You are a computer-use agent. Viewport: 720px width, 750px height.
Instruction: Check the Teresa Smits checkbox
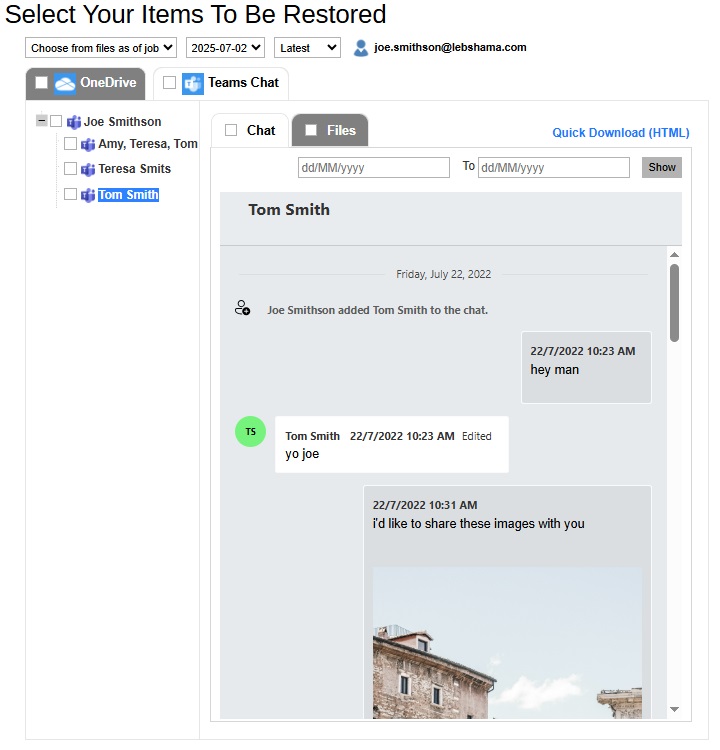[70, 169]
